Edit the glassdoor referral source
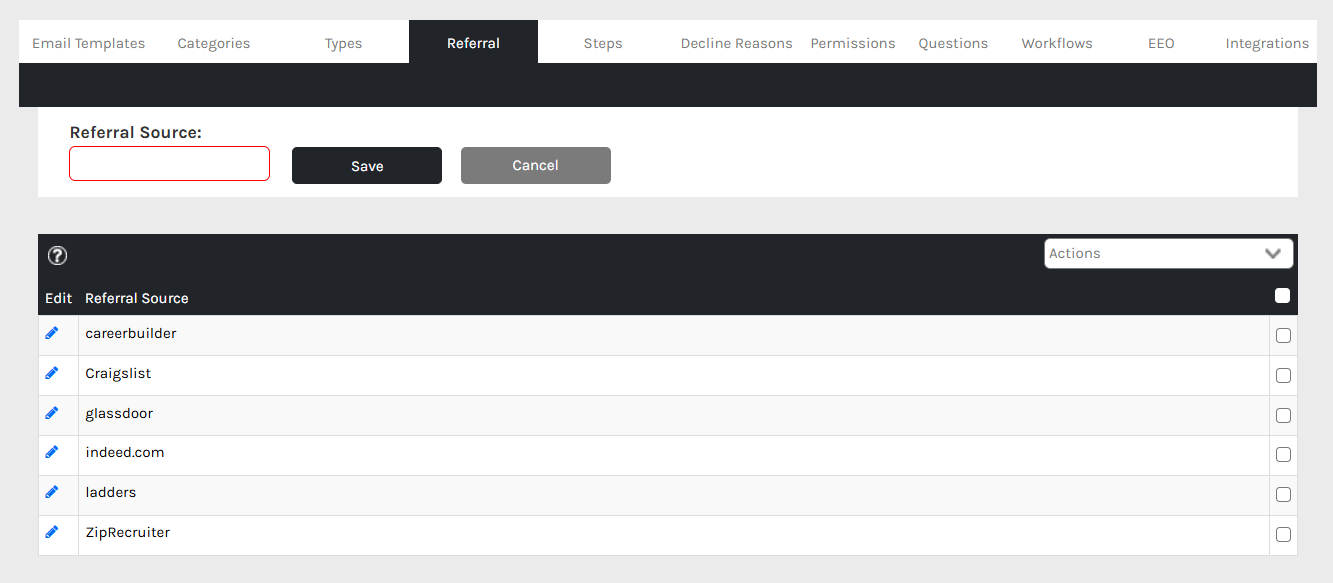The height and width of the screenshot is (583, 1333). [52, 413]
